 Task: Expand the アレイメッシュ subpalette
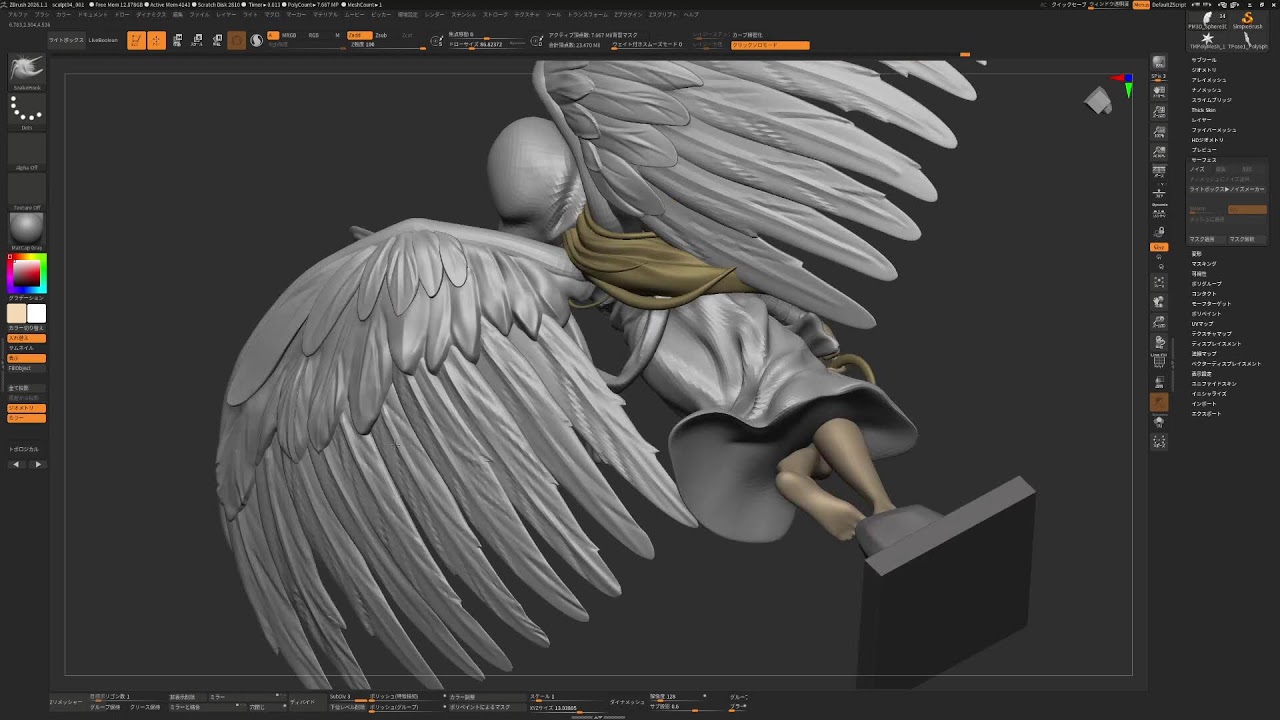point(1209,80)
